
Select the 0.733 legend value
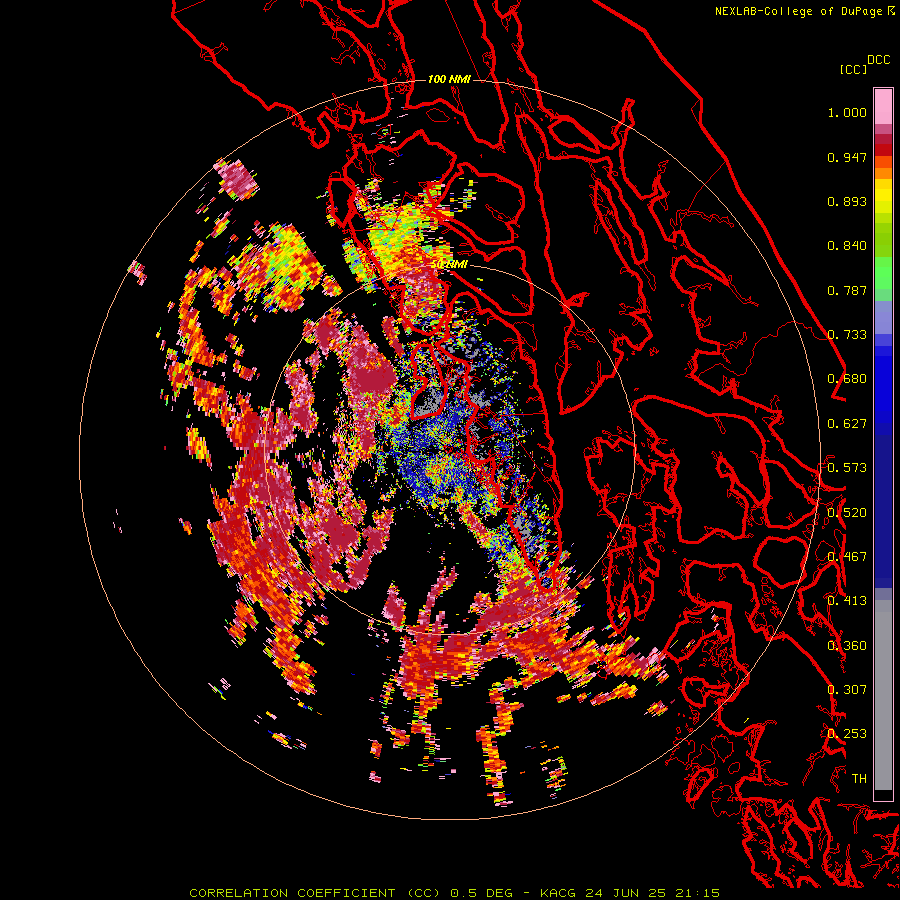pyautogui.click(x=847, y=335)
